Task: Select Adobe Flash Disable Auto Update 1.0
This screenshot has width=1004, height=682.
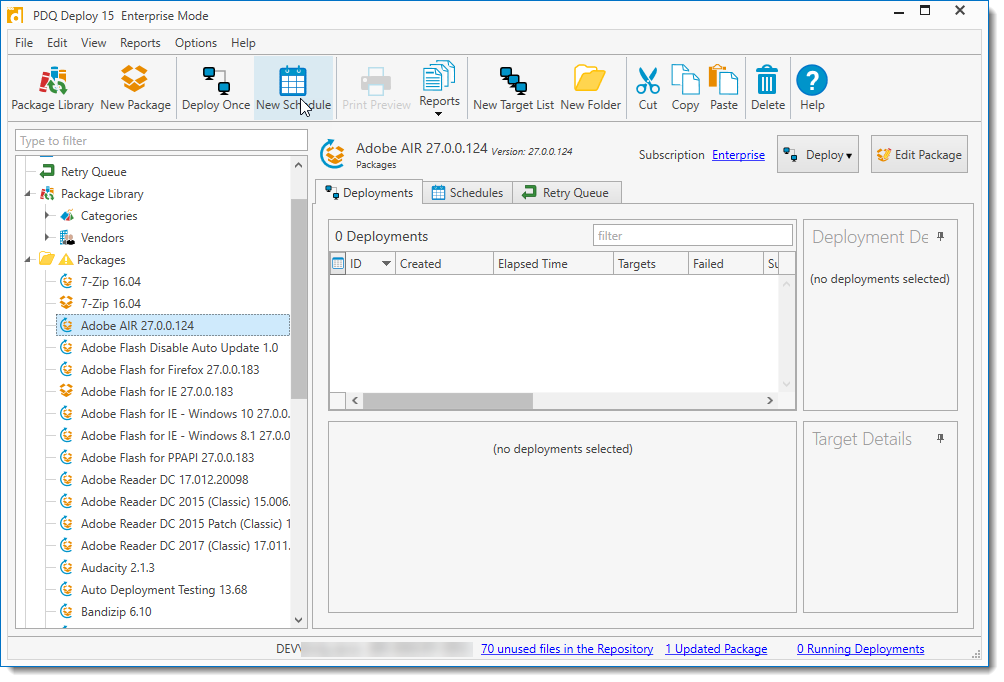Action: tap(179, 348)
